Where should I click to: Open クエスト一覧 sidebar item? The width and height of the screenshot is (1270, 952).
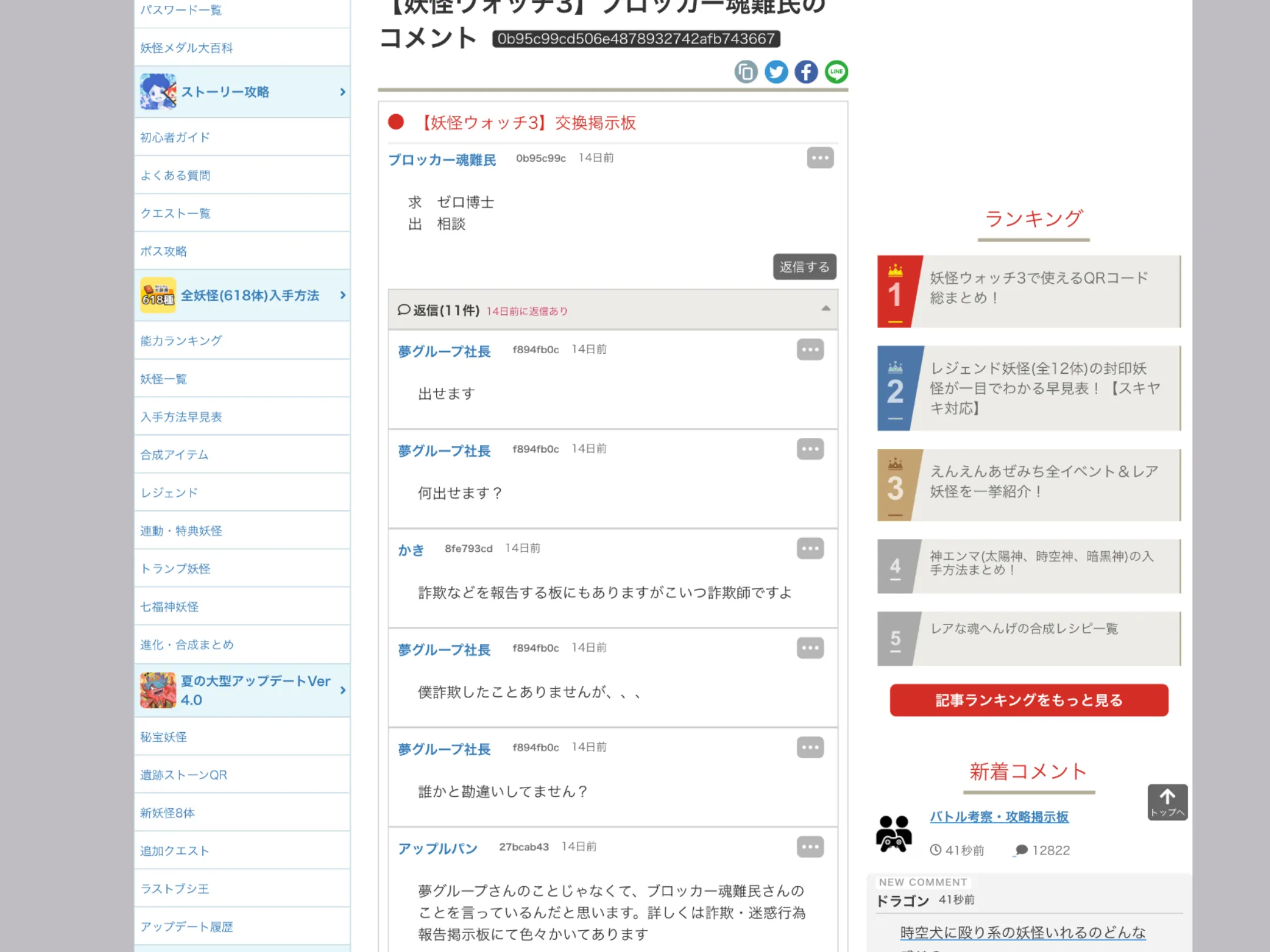point(242,213)
